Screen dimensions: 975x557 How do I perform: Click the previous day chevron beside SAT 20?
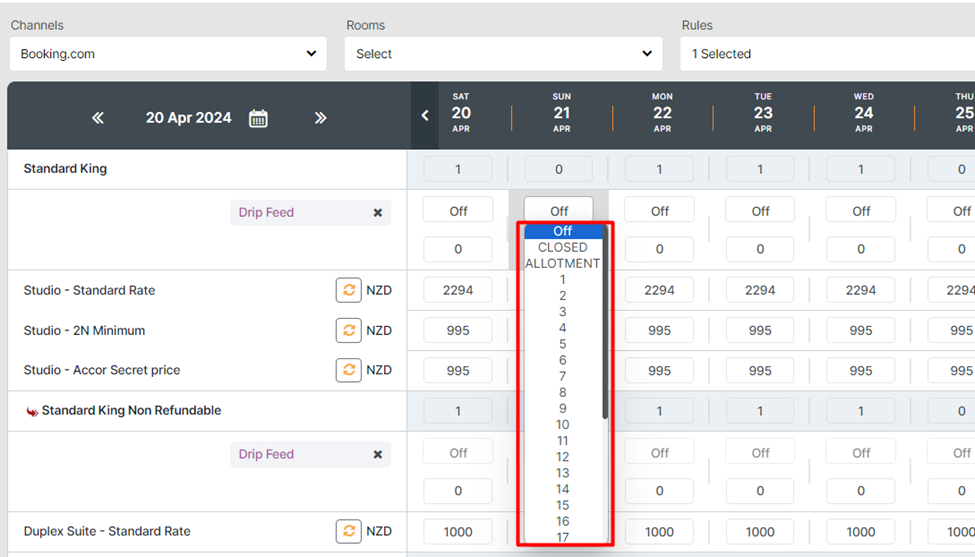[x=425, y=116]
